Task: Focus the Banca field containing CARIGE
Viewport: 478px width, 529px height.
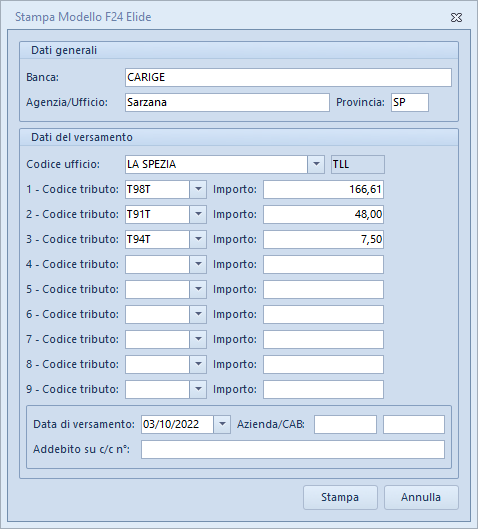Action: (288, 77)
